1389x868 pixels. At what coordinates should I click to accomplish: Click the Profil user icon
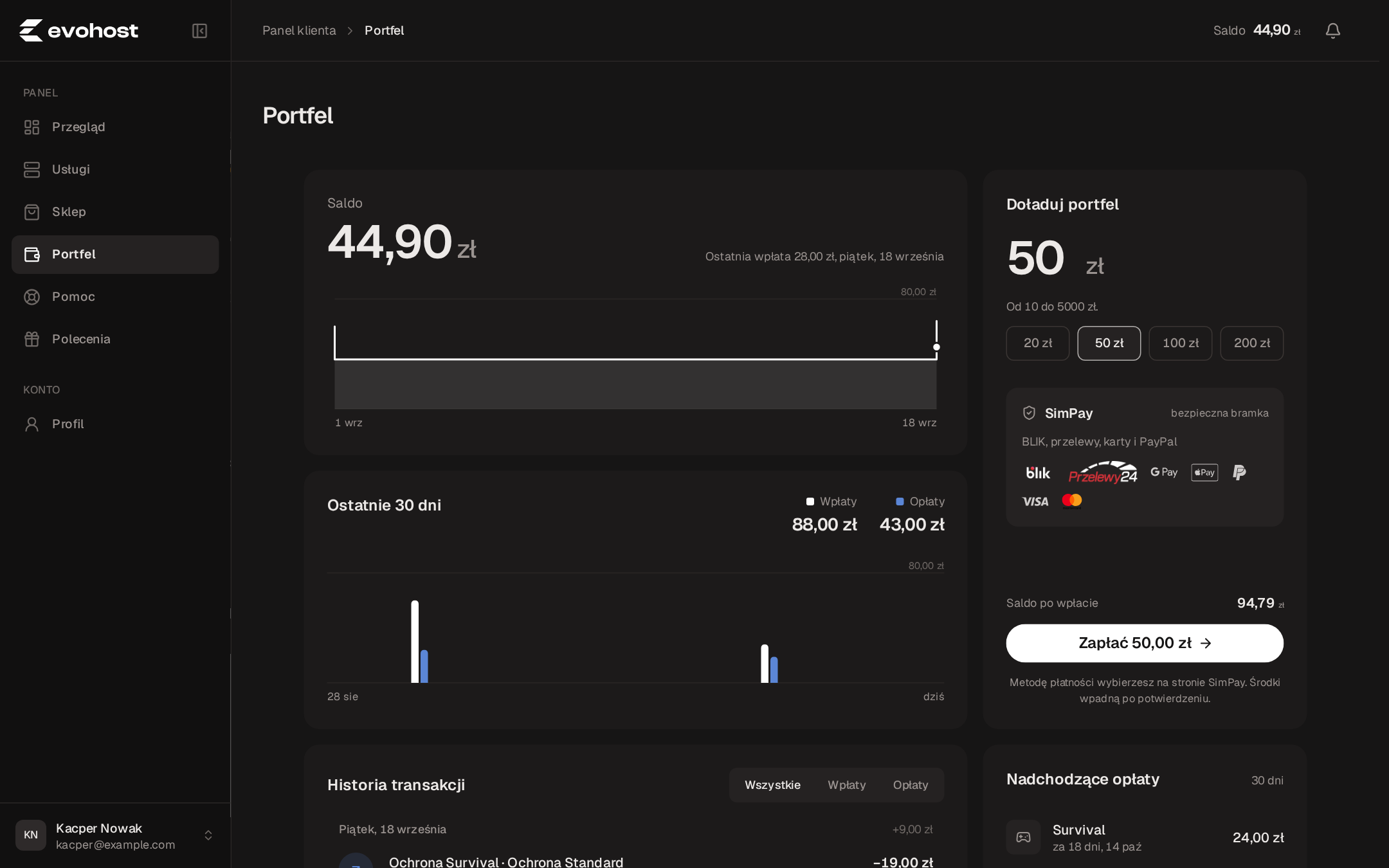(x=32, y=424)
